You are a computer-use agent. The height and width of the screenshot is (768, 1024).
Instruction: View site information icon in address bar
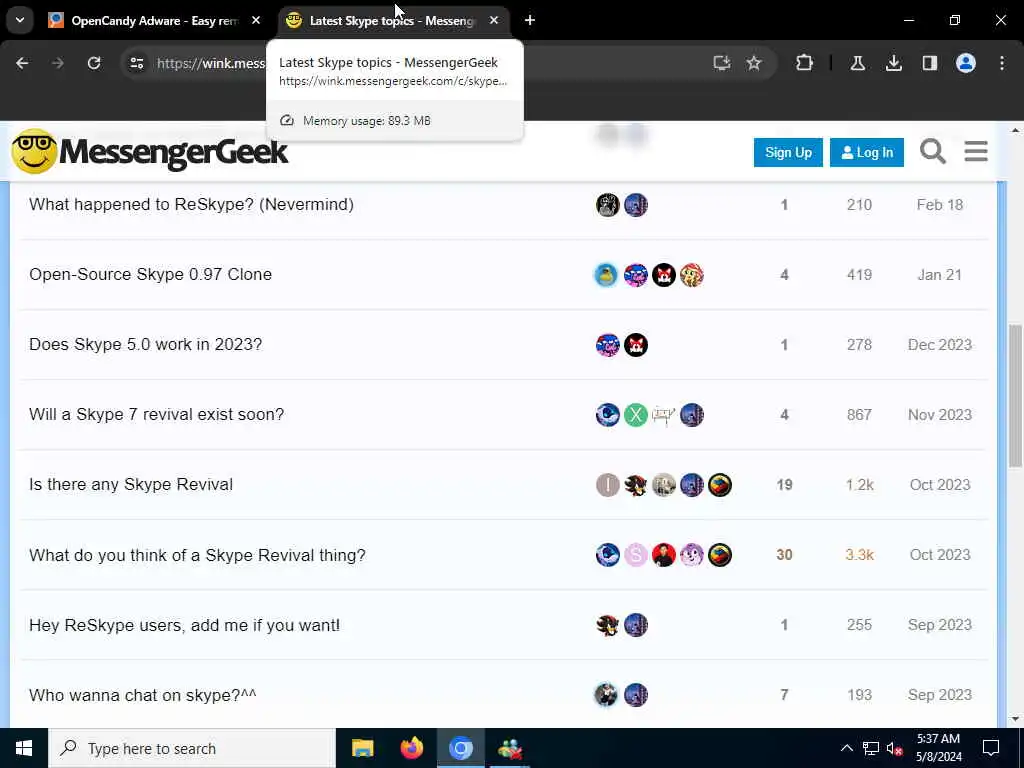click(x=136, y=63)
